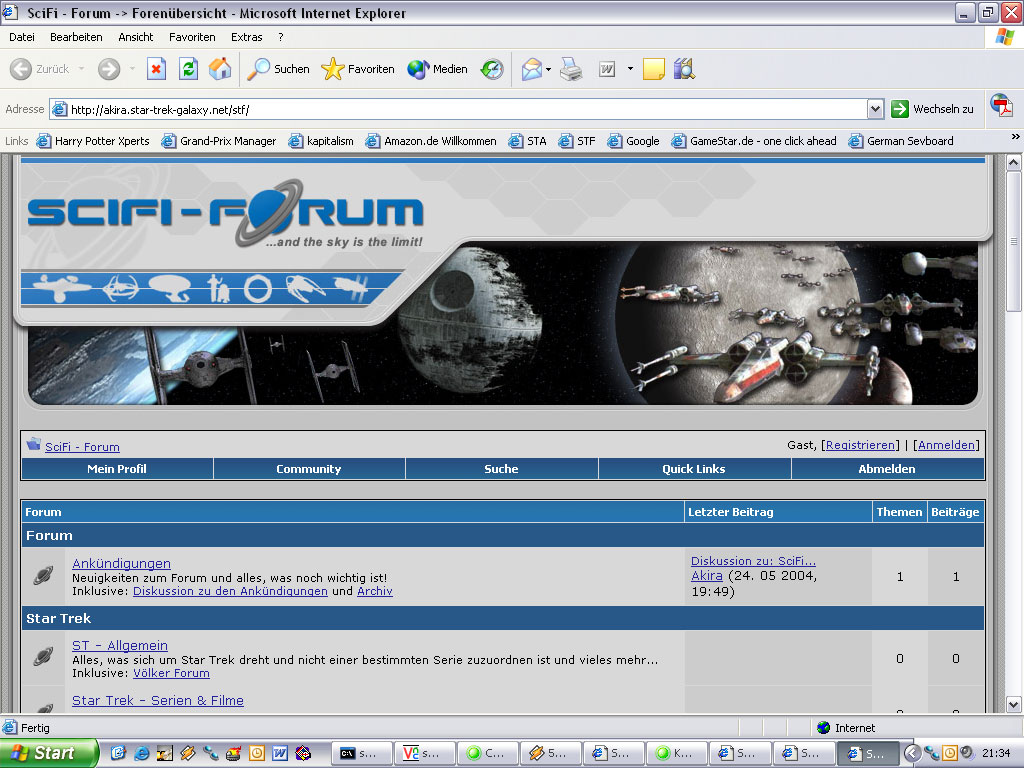Click the Windows Start button

tap(49, 753)
